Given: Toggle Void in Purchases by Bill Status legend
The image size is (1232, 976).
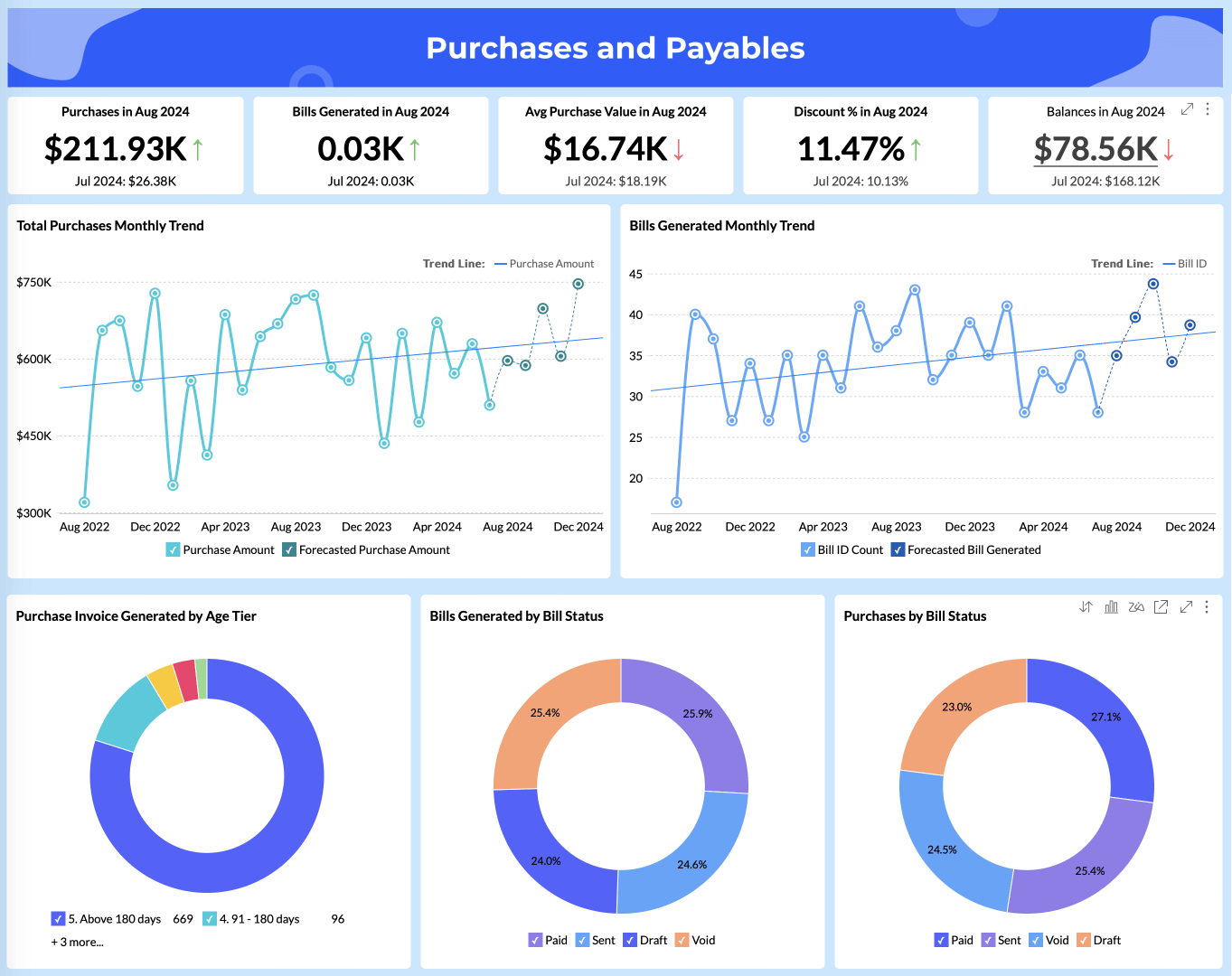Looking at the screenshot, I should click(x=1036, y=940).
